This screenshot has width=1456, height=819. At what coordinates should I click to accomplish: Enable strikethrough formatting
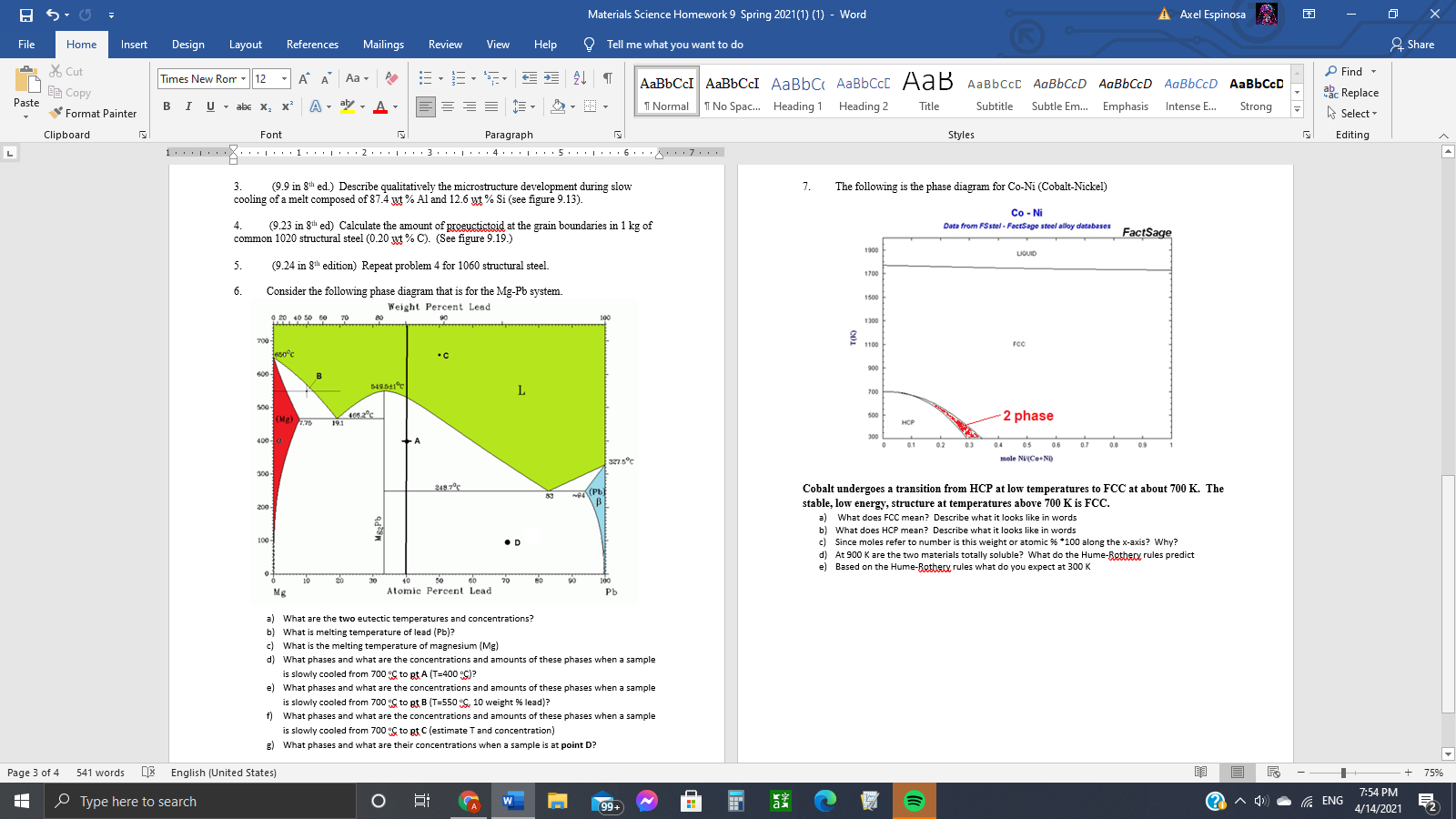[243, 106]
